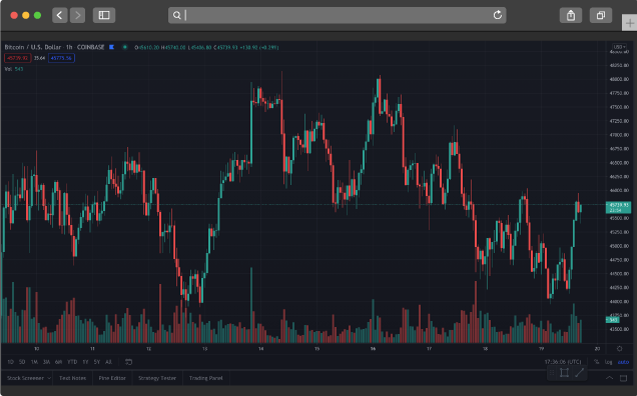Open chart settings gear on time axis
This screenshot has height=396, width=637.
[x=619, y=348]
